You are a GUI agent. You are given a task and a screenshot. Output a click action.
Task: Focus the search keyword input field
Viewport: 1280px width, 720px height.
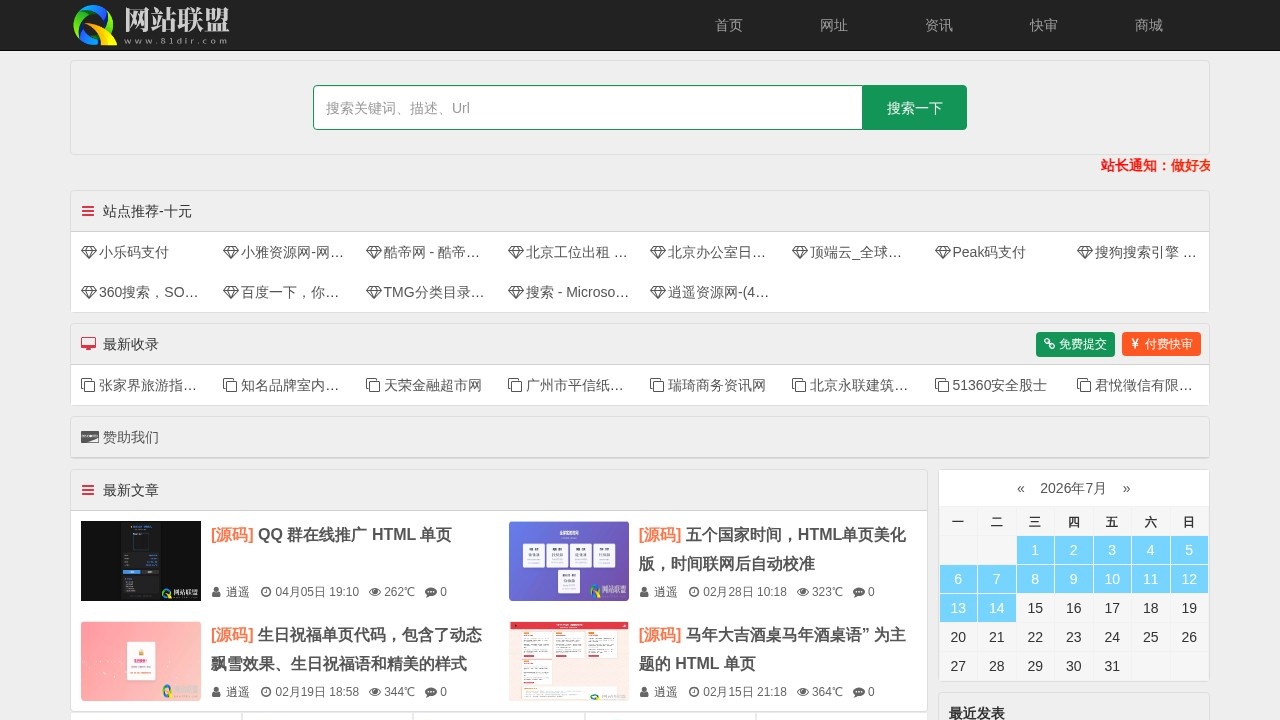pyautogui.click(x=588, y=108)
